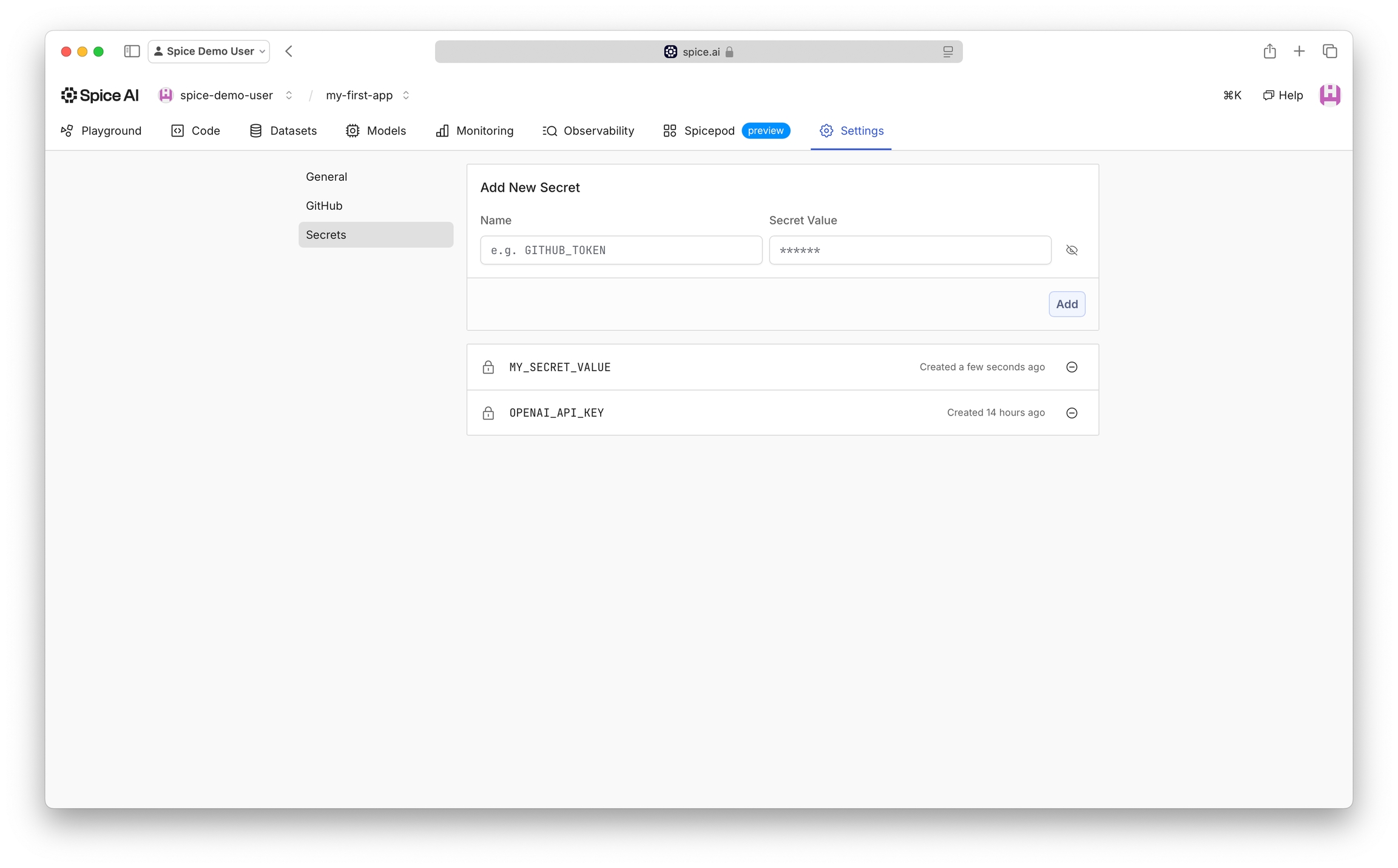Image resolution: width=1398 pixels, height=868 pixels.
Task: Toggle the Safari sidebar
Action: 132,52
